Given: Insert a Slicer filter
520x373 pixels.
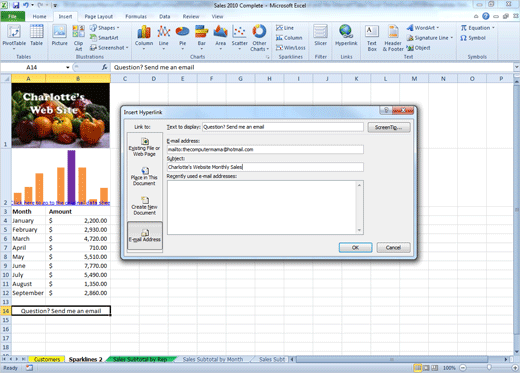Looking at the screenshot, I should tap(320, 36).
